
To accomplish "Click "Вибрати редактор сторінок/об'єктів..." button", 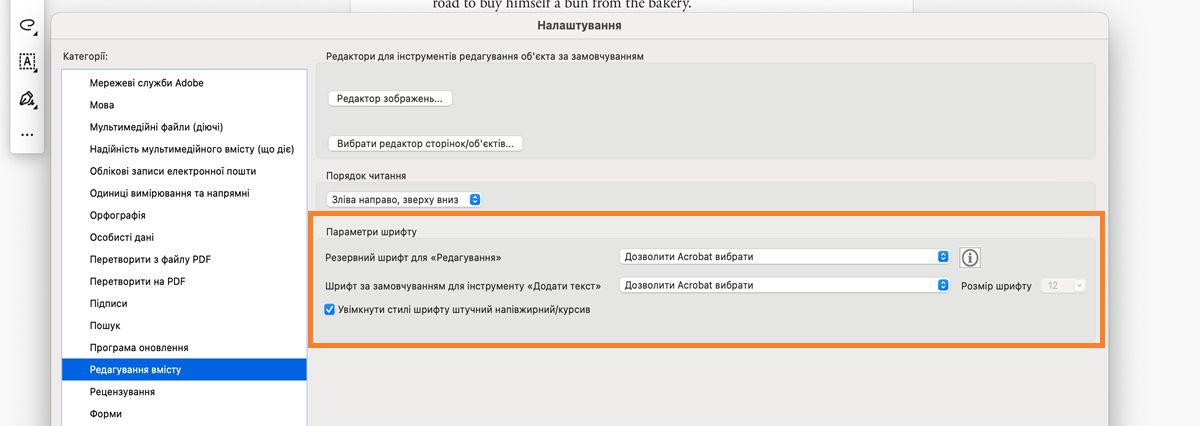I will click(426, 144).
